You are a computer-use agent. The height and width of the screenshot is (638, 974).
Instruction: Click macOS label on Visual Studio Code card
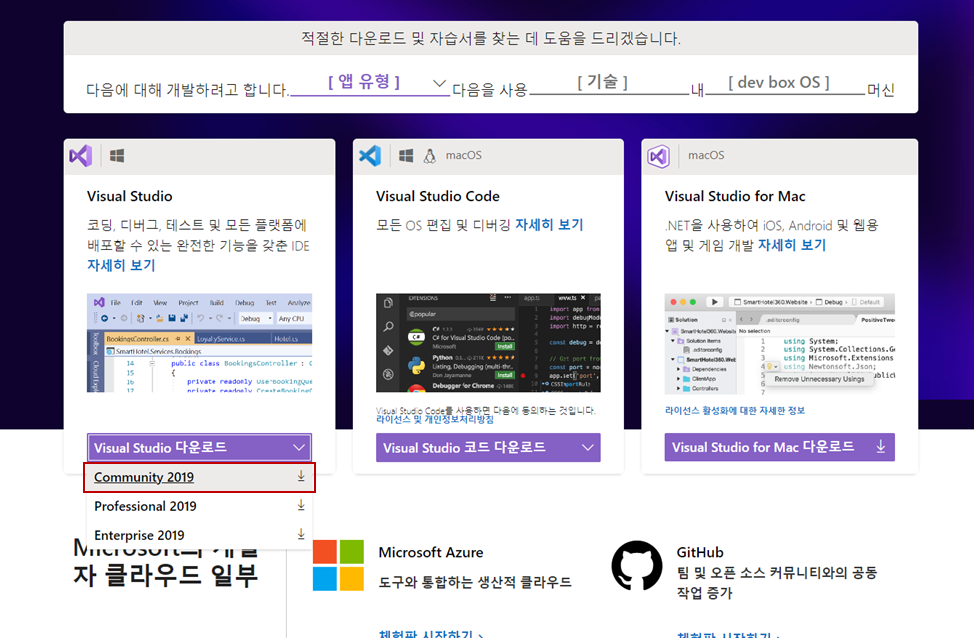tap(463, 155)
